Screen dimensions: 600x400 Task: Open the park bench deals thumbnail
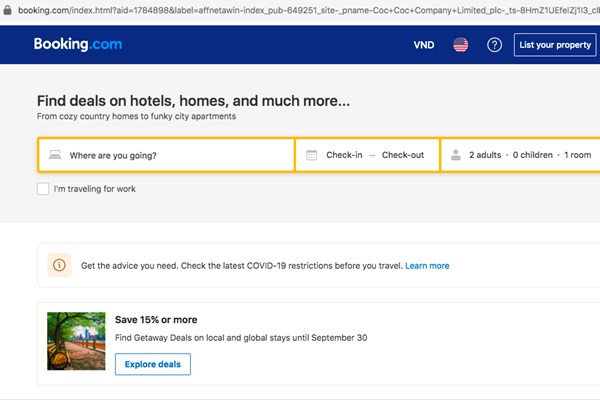(76, 341)
